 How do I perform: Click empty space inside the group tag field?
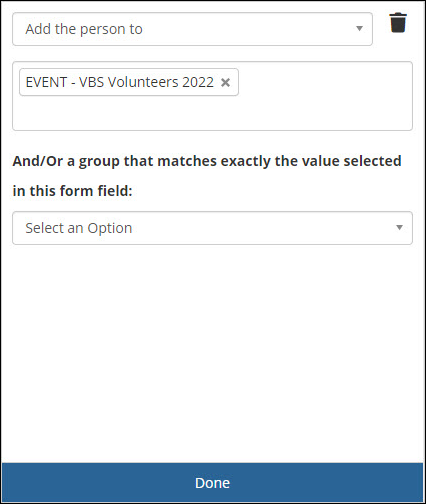(212, 113)
